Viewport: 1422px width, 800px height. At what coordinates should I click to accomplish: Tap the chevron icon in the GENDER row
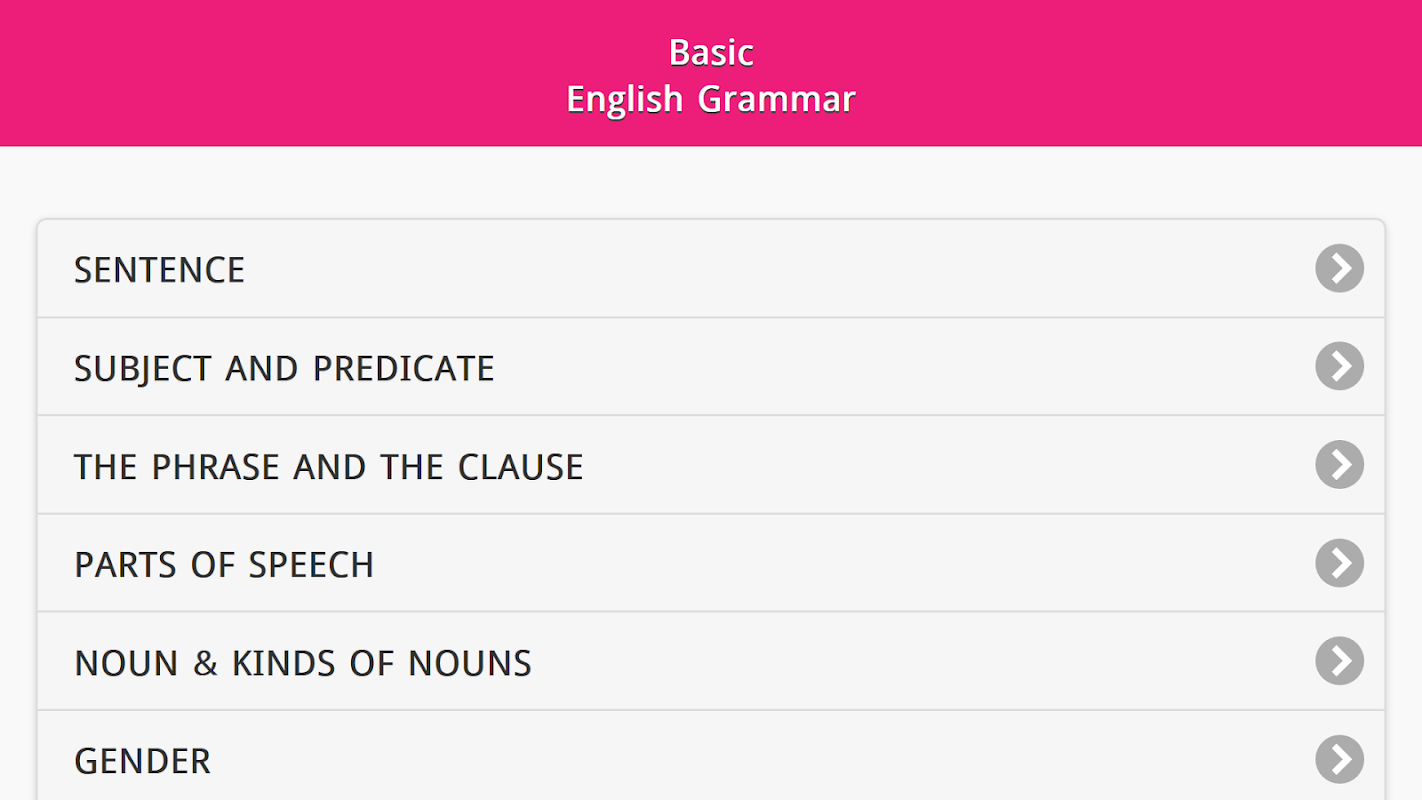click(1339, 759)
